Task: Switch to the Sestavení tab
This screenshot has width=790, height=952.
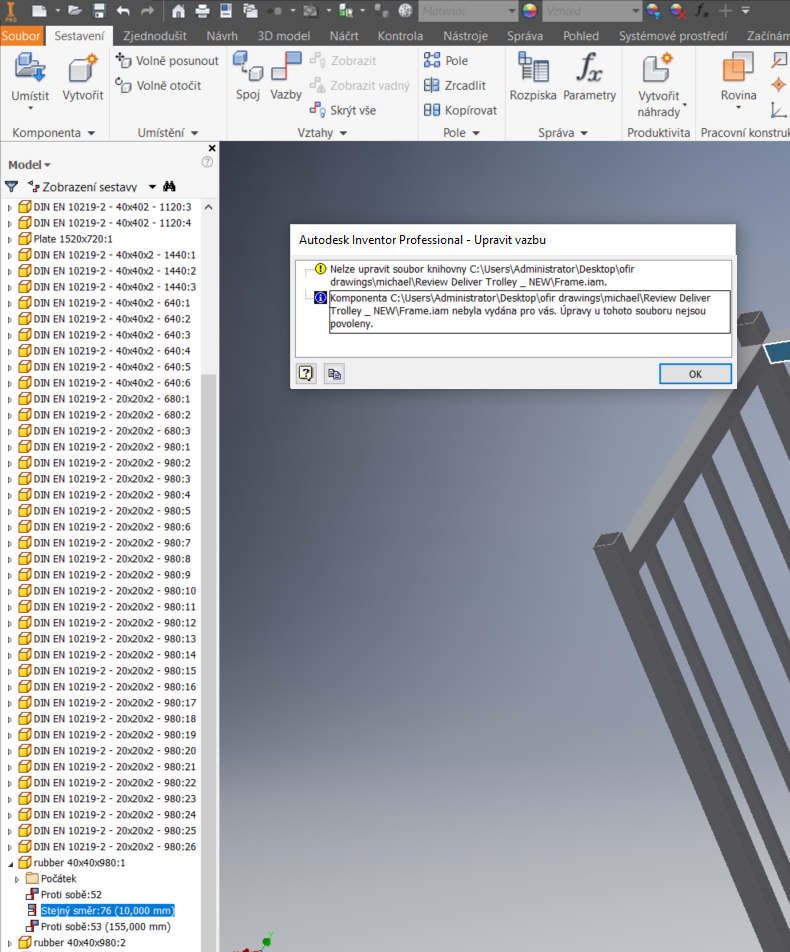Action: (79, 36)
